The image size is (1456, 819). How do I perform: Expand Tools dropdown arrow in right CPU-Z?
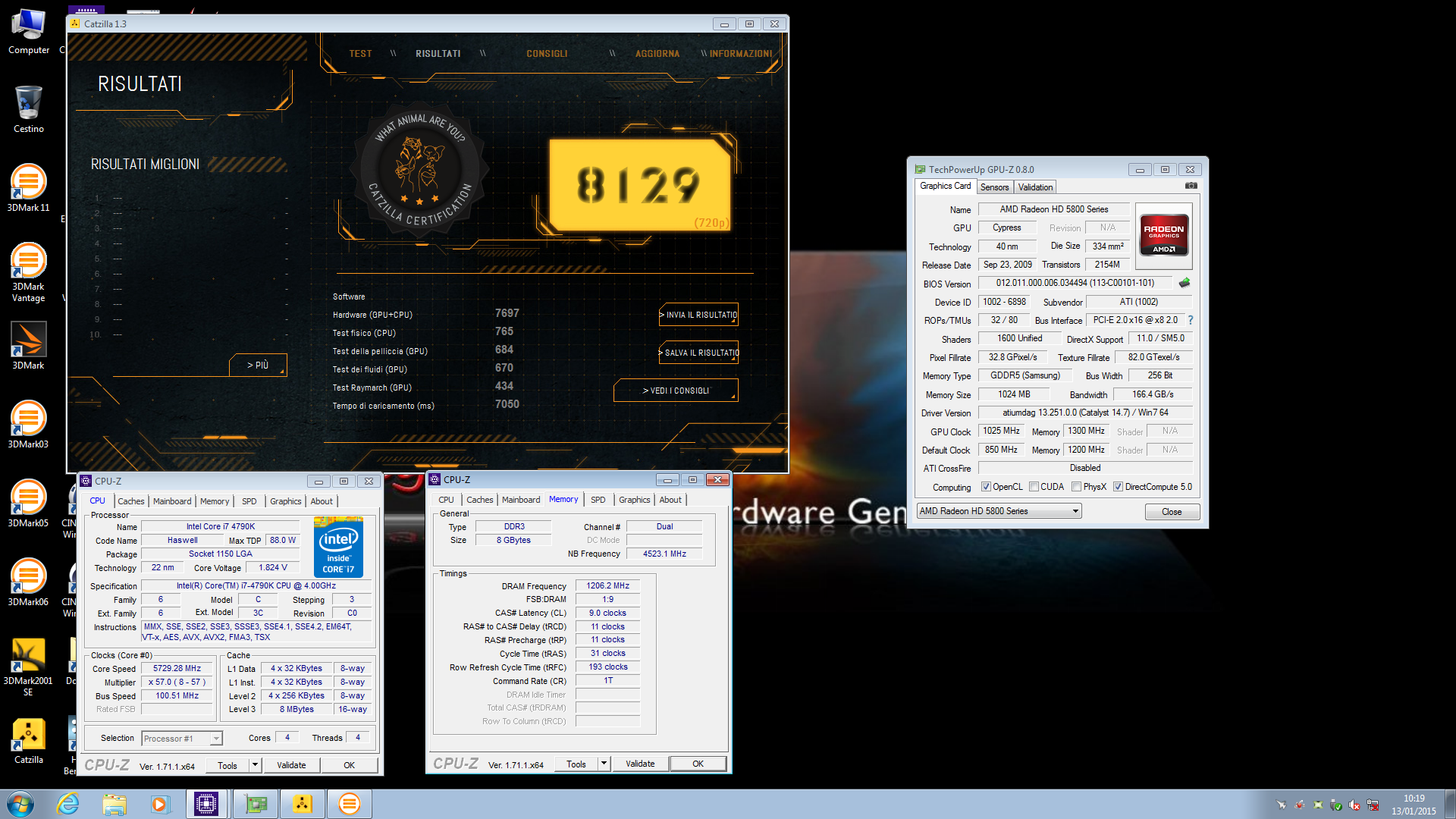[604, 764]
